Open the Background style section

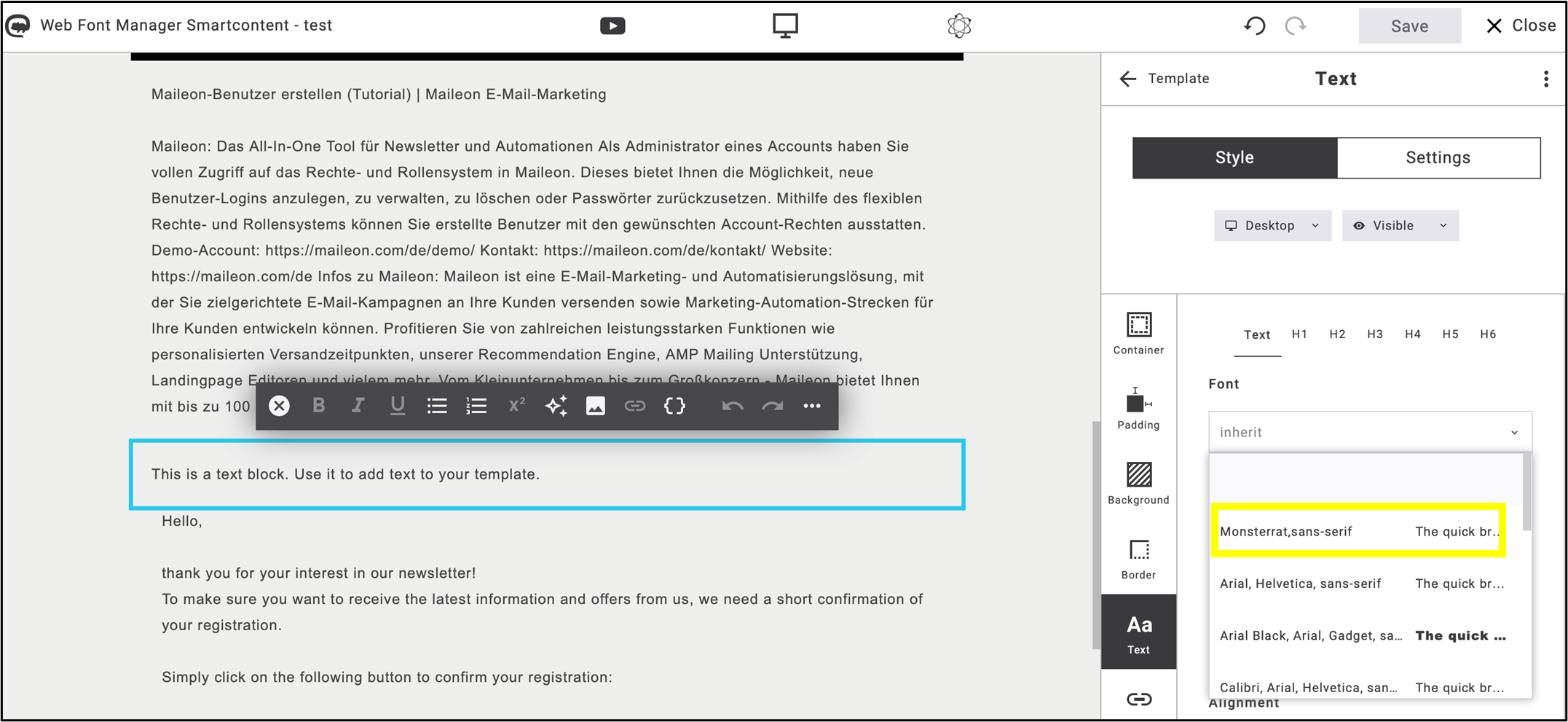1138,483
